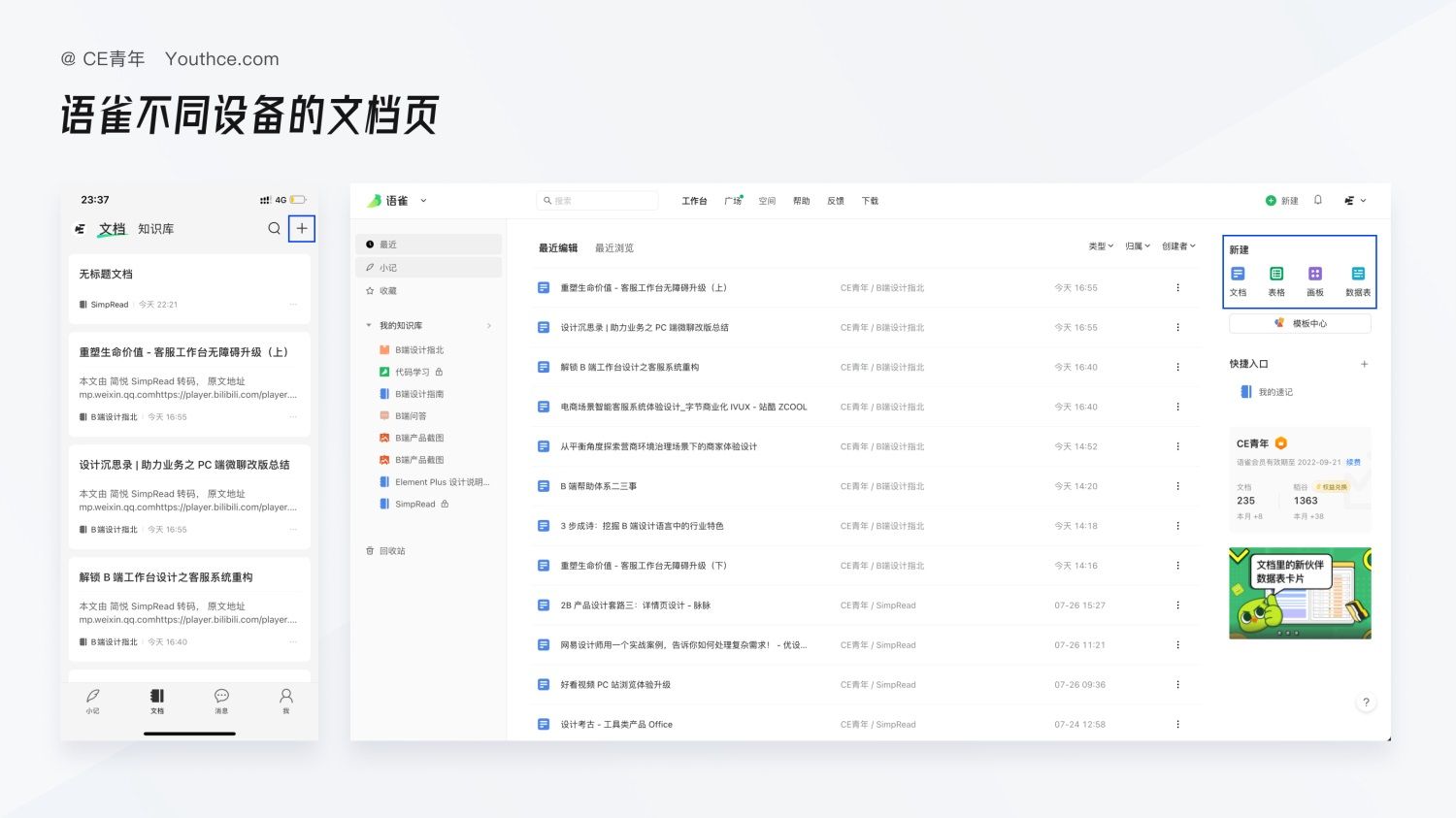This screenshot has height=818, width=1456.
Task: Tap the plus icon in mobile header
Action: click(x=302, y=228)
